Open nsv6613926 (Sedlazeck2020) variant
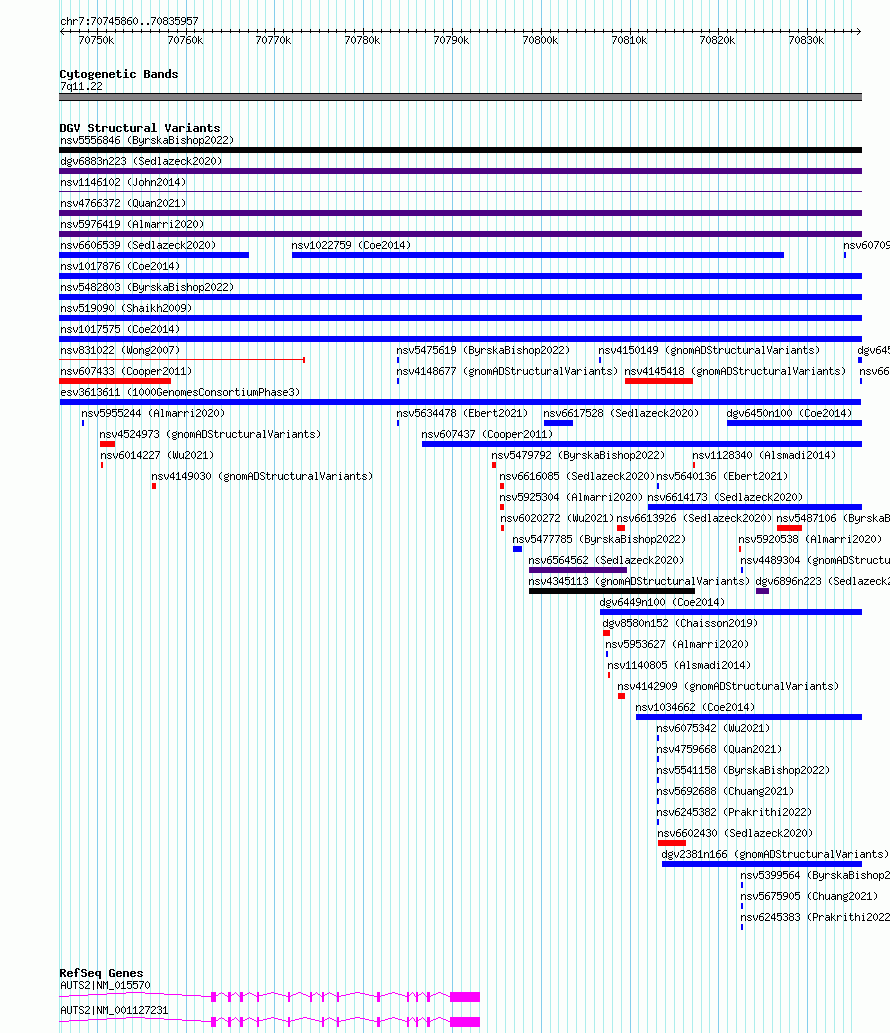Screen dimensions: 890x1033 (694, 520)
